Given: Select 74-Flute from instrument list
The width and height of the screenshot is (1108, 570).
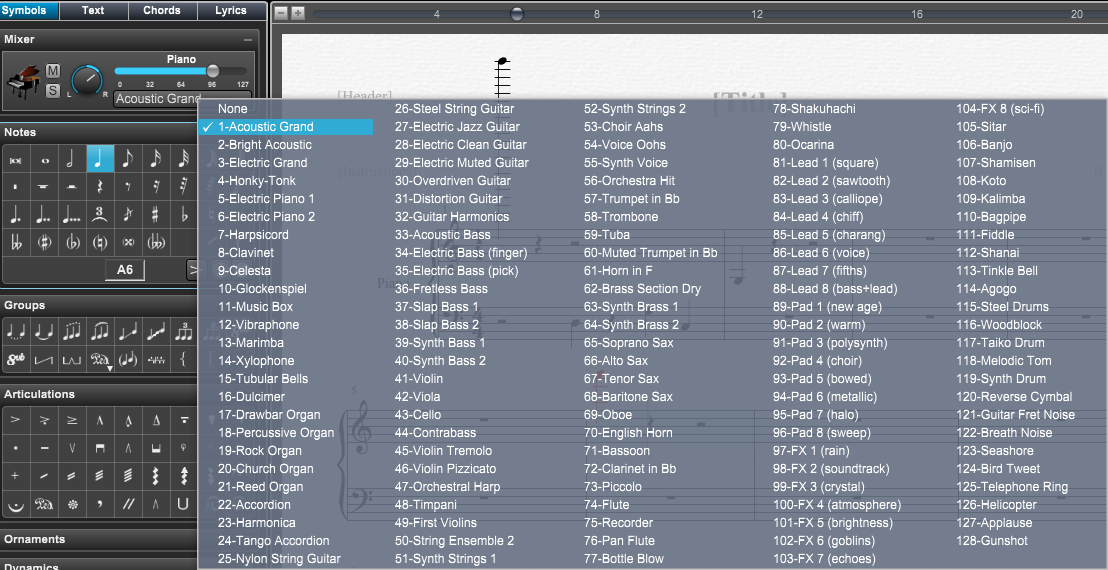Looking at the screenshot, I should [x=607, y=505].
